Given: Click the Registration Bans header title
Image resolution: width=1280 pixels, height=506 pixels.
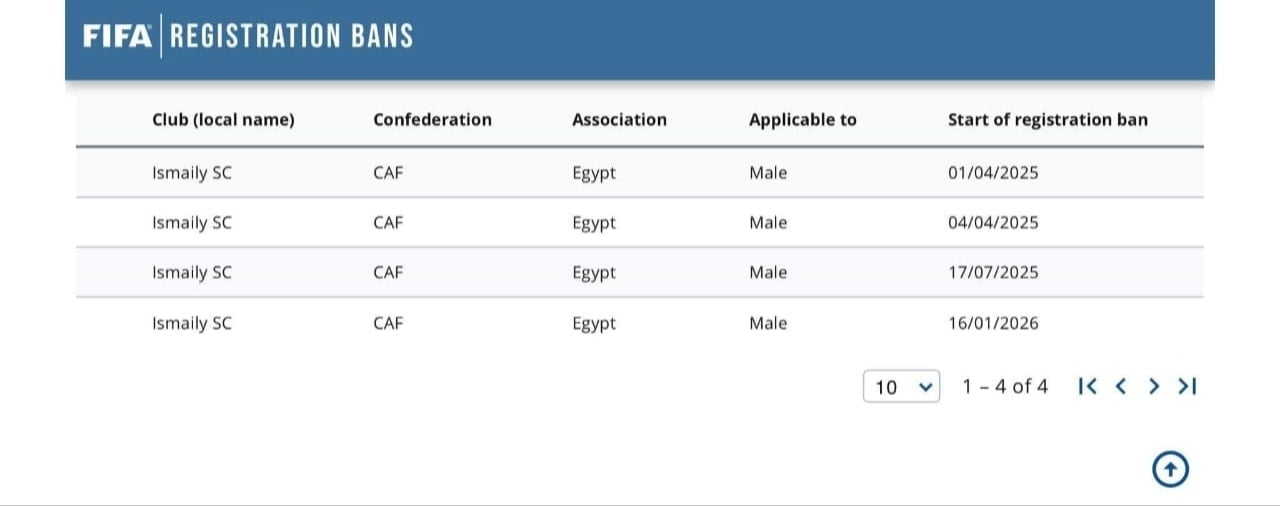Looking at the screenshot, I should 291,37.
